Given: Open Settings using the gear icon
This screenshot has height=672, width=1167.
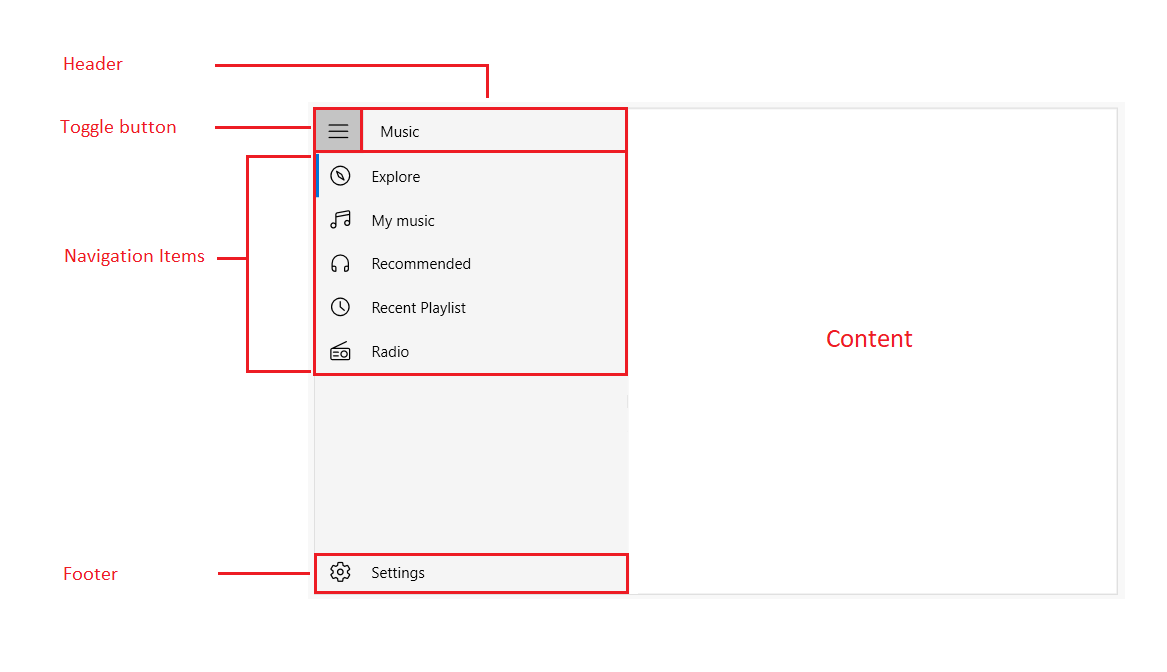Looking at the screenshot, I should (x=340, y=571).
